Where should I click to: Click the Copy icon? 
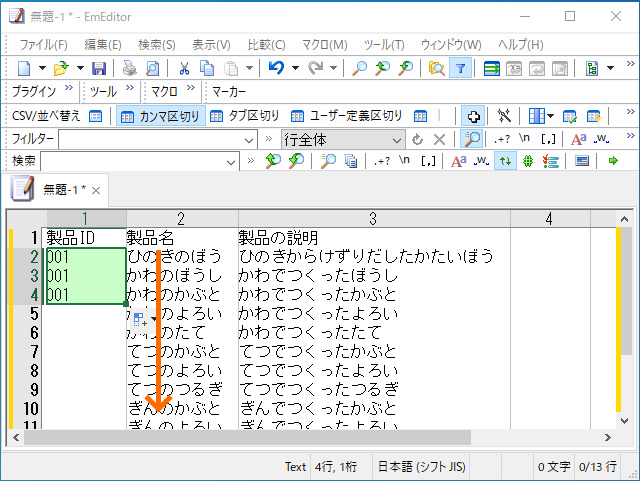click(x=207, y=68)
